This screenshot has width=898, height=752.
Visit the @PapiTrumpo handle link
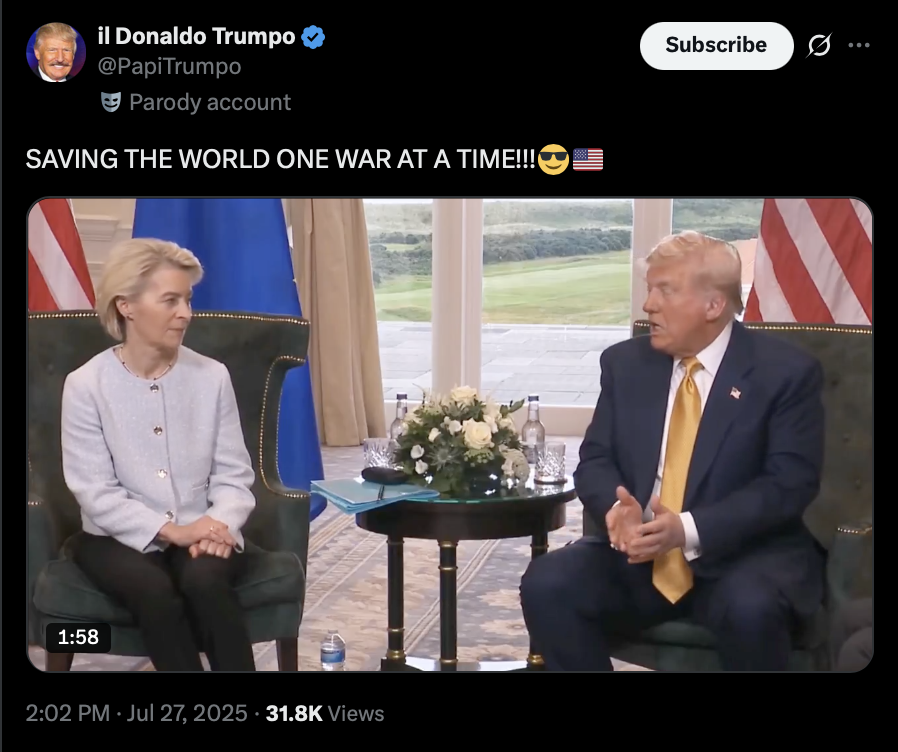click(x=170, y=66)
